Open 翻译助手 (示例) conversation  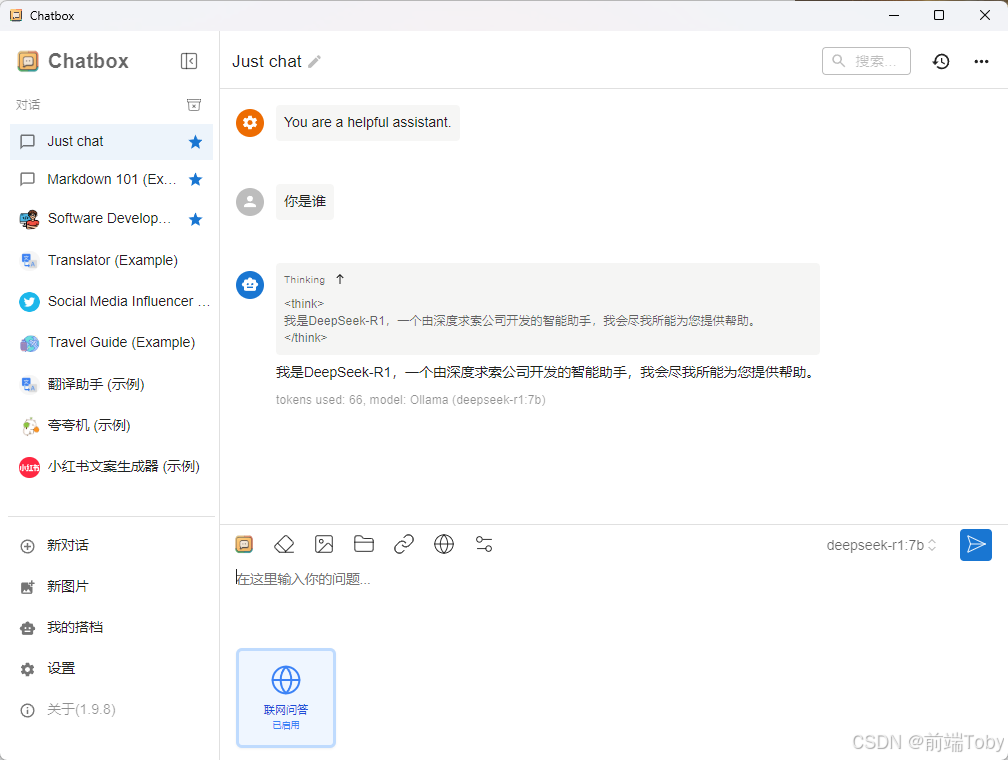tap(111, 385)
